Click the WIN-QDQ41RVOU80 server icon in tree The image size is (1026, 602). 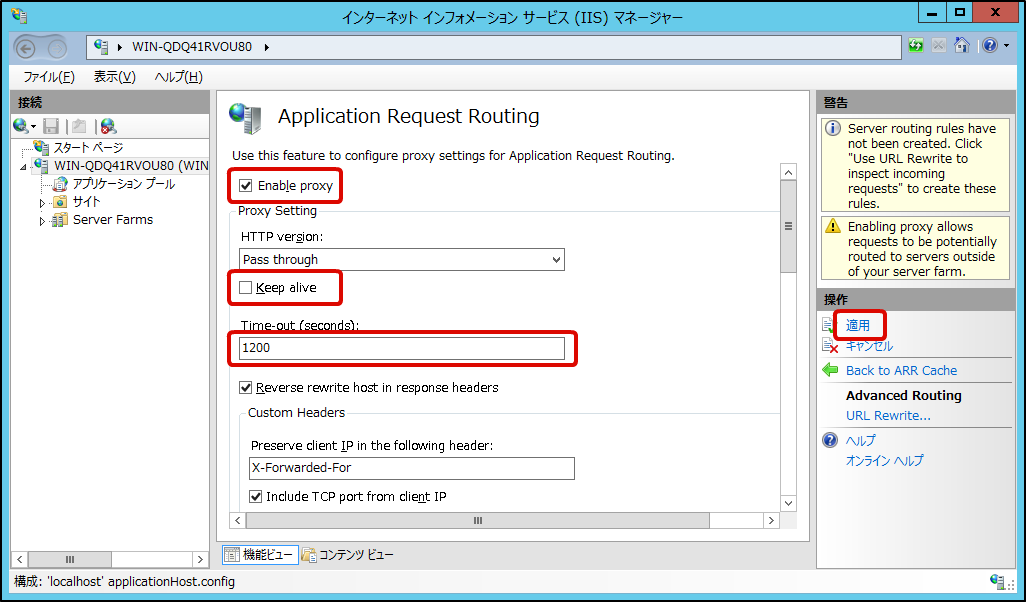click(x=41, y=166)
